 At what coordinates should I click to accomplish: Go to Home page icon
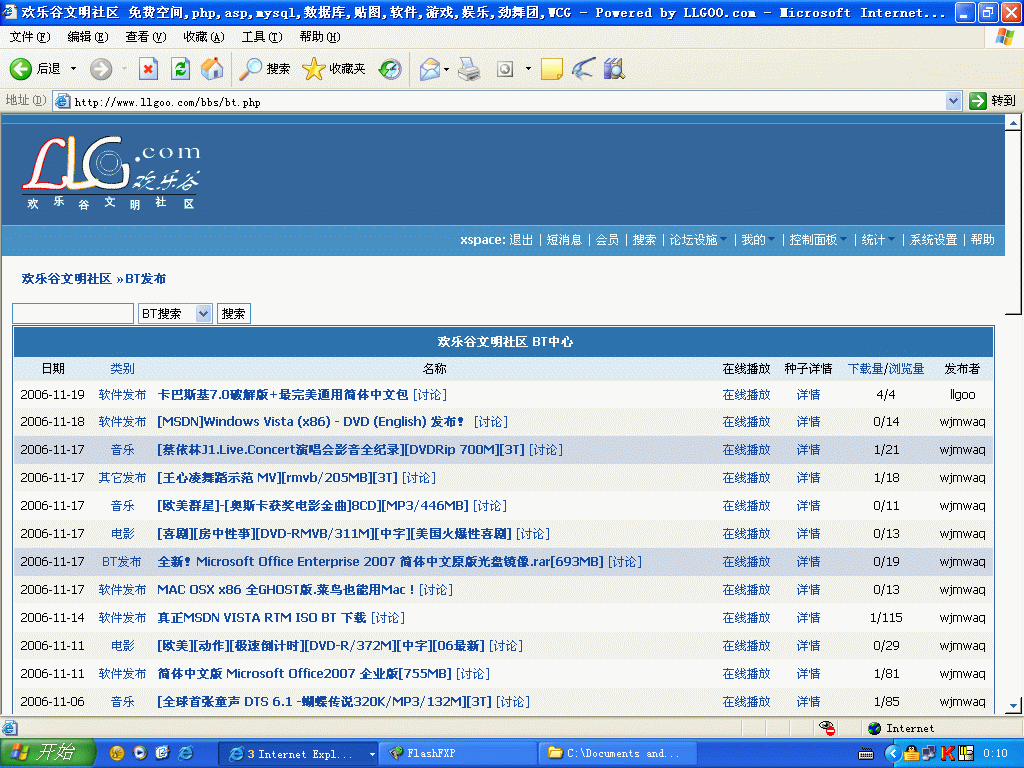coord(212,69)
